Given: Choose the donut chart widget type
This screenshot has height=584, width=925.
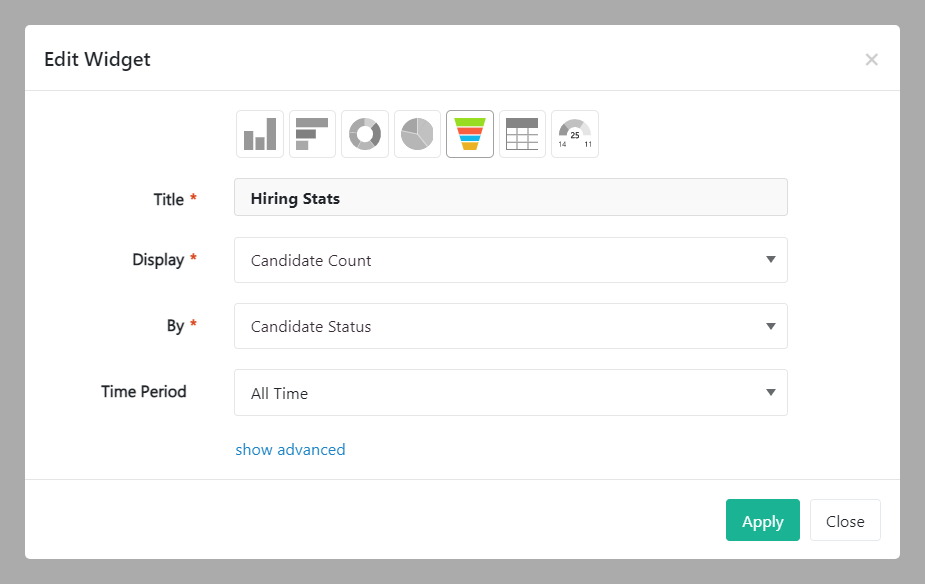Looking at the screenshot, I should [365, 134].
